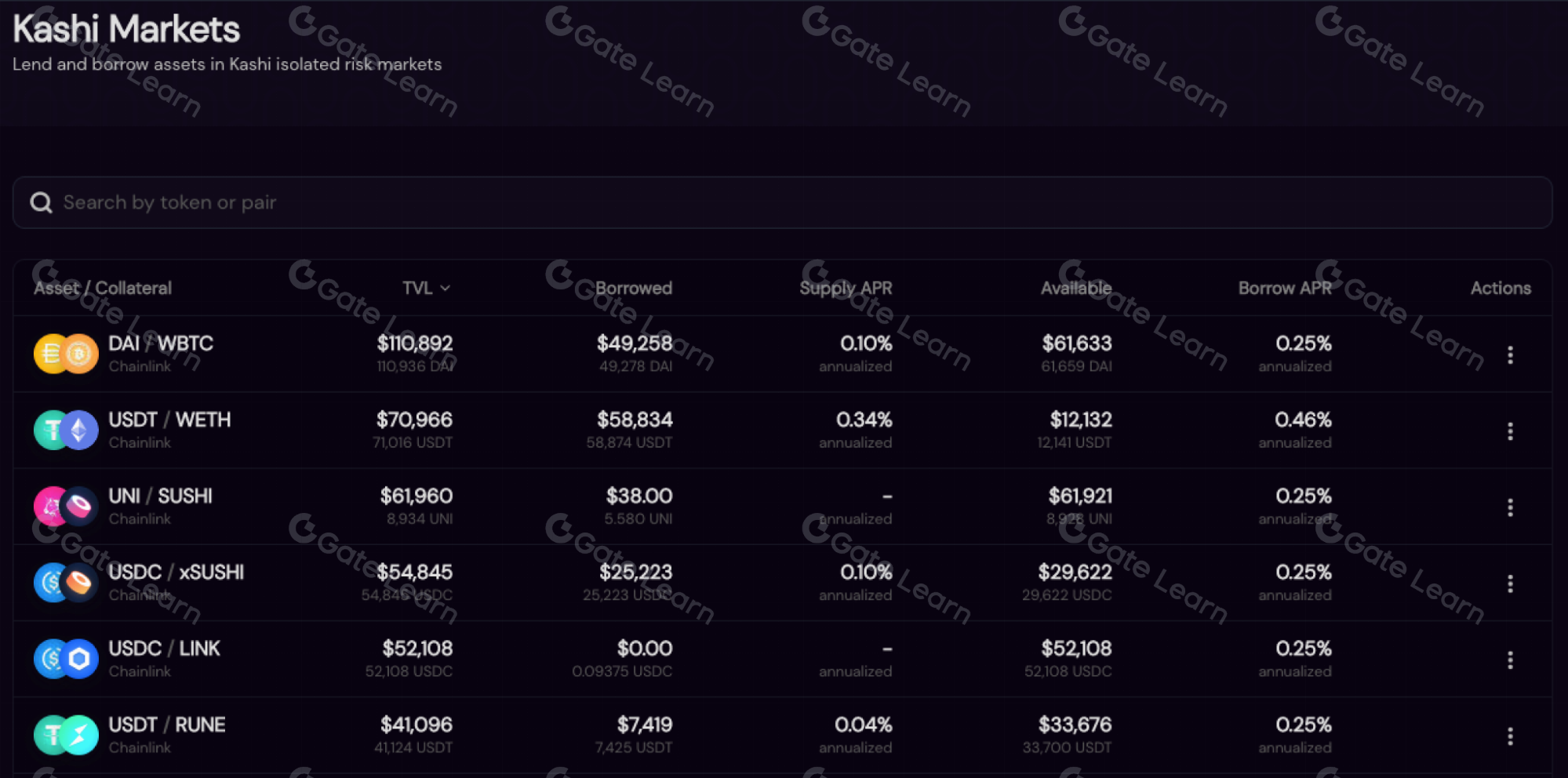The image size is (1568, 778).
Task: Click the Borrow APR column header
Action: tap(1284, 289)
